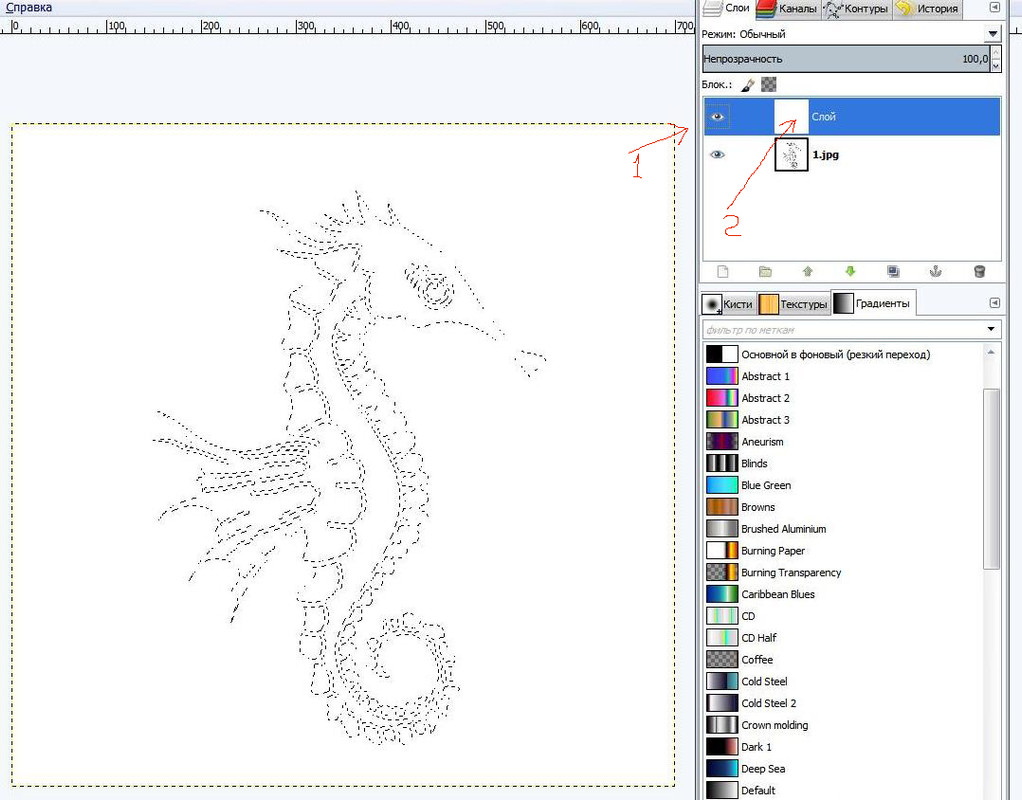
Task: Open the Режим mode dropdown
Action: pos(993,34)
